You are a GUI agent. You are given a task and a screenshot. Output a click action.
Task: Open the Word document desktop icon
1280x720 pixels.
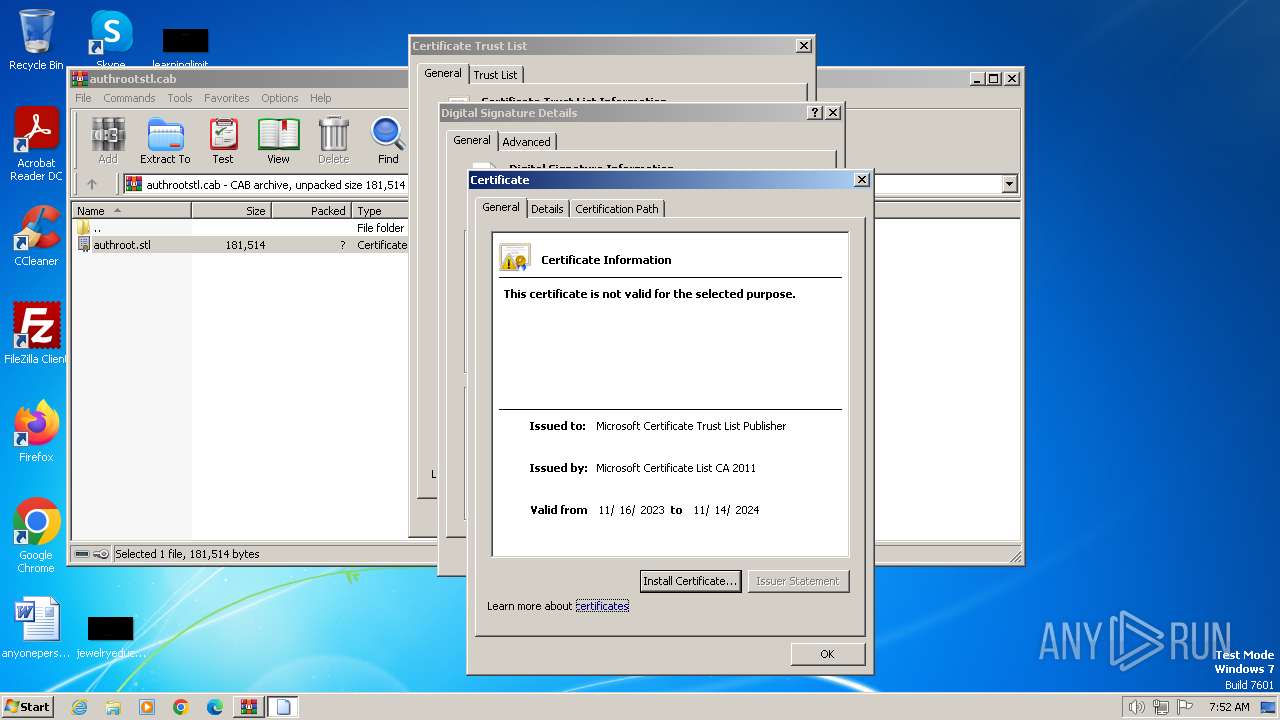(36, 628)
